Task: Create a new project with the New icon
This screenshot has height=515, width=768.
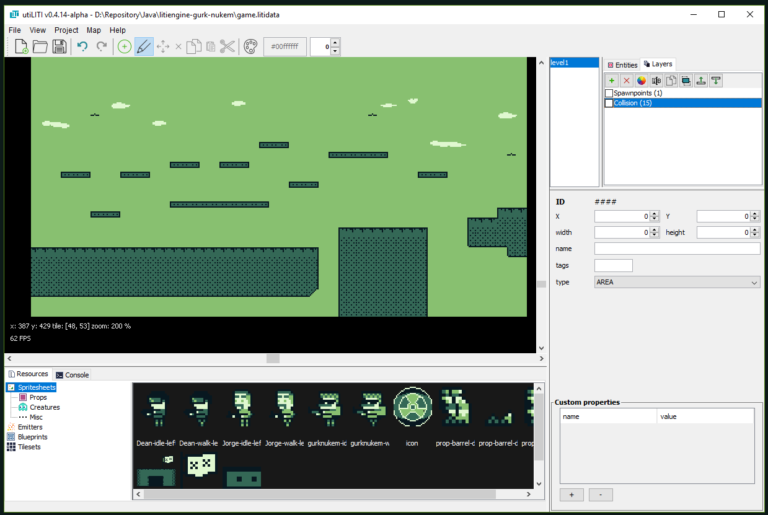Action: pyautogui.click(x=21, y=47)
